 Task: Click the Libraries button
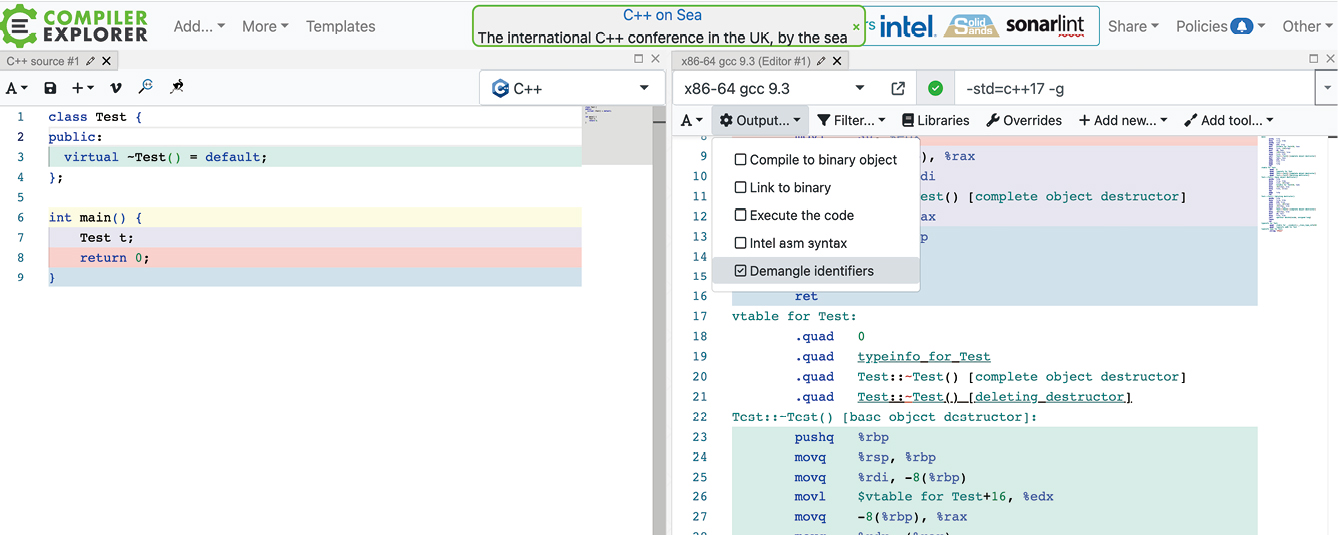[935, 120]
